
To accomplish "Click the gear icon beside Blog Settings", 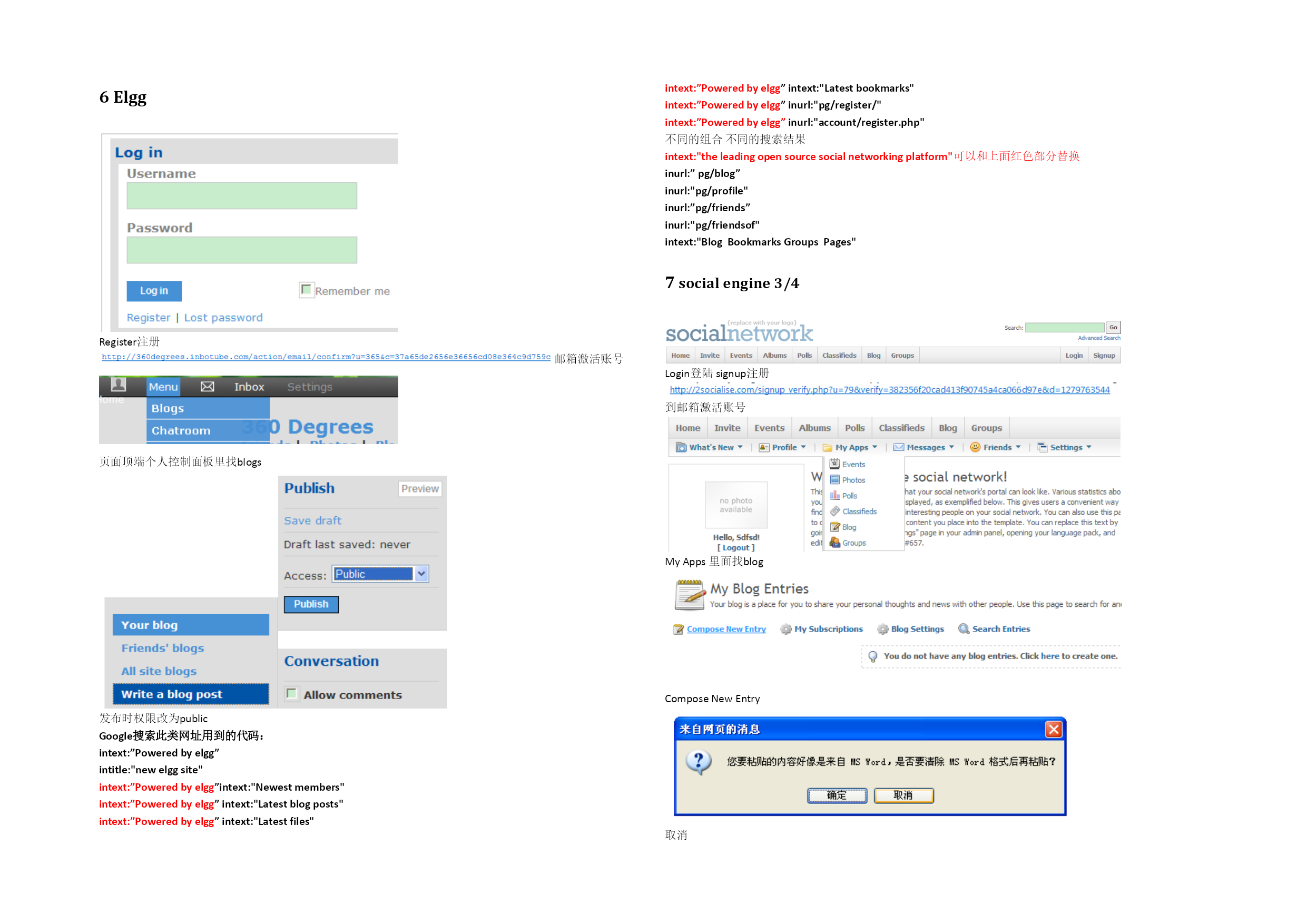I will click(x=882, y=629).
